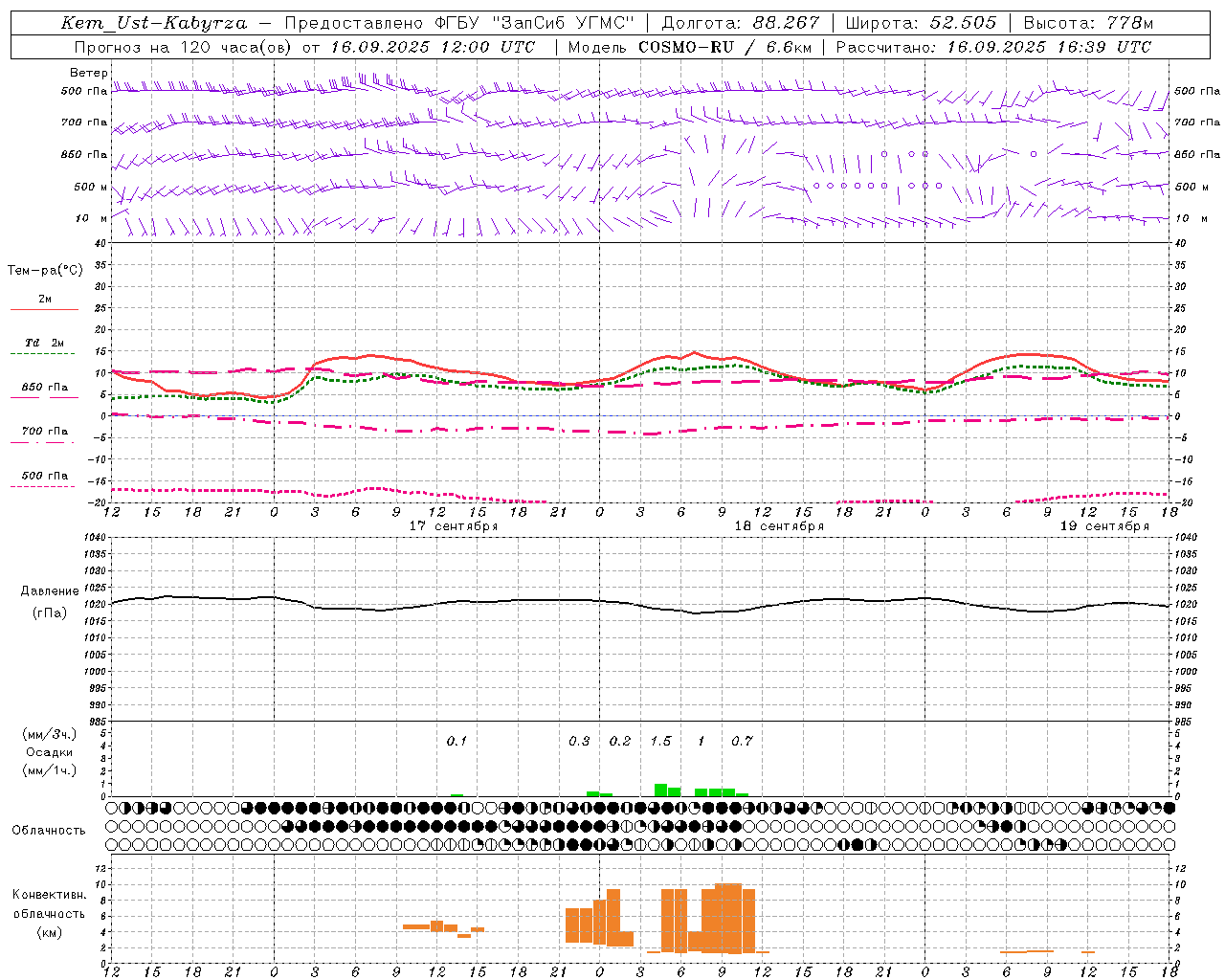Click 'Рассчитано: 16.09.2025 16:39 UTC' timestamp
1225x980 pixels.
993,47
